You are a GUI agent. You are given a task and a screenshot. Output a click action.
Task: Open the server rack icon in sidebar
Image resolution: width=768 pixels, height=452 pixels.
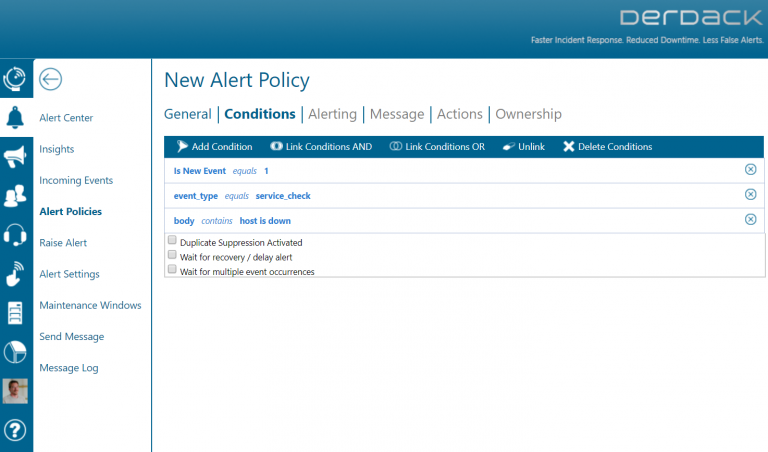point(15,313)
